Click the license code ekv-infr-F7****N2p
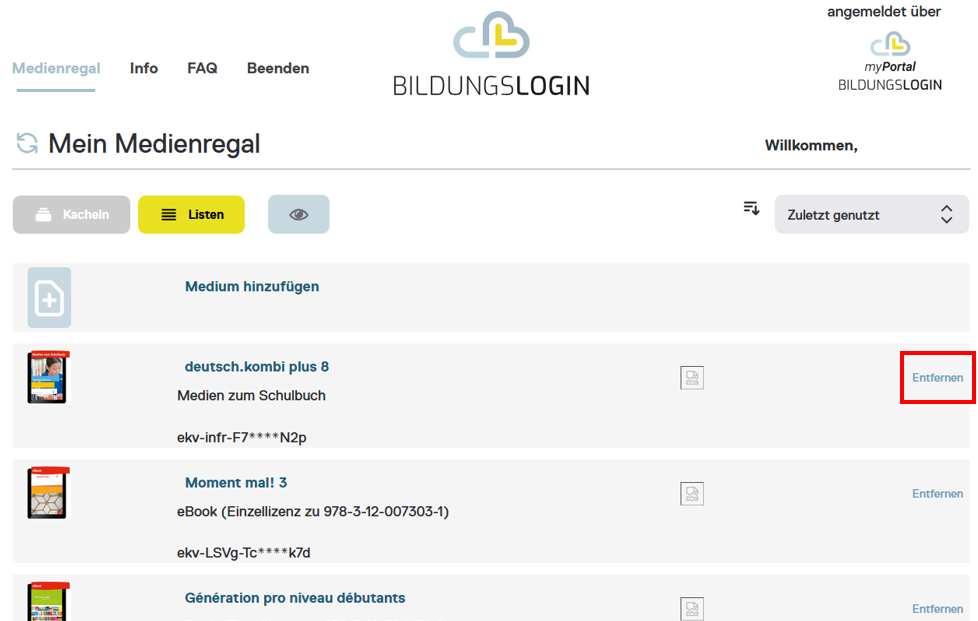The height and width of the screenshot is (621, 978). click(x=242, y=438)
